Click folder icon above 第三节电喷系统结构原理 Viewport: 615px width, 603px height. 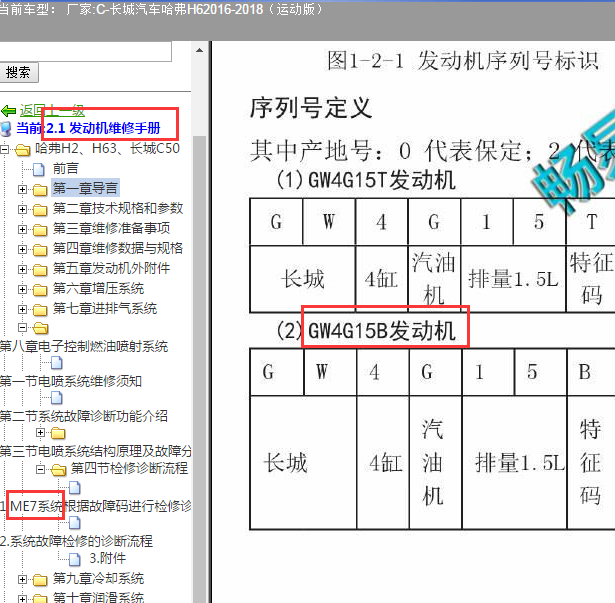[x=58, y=433]
